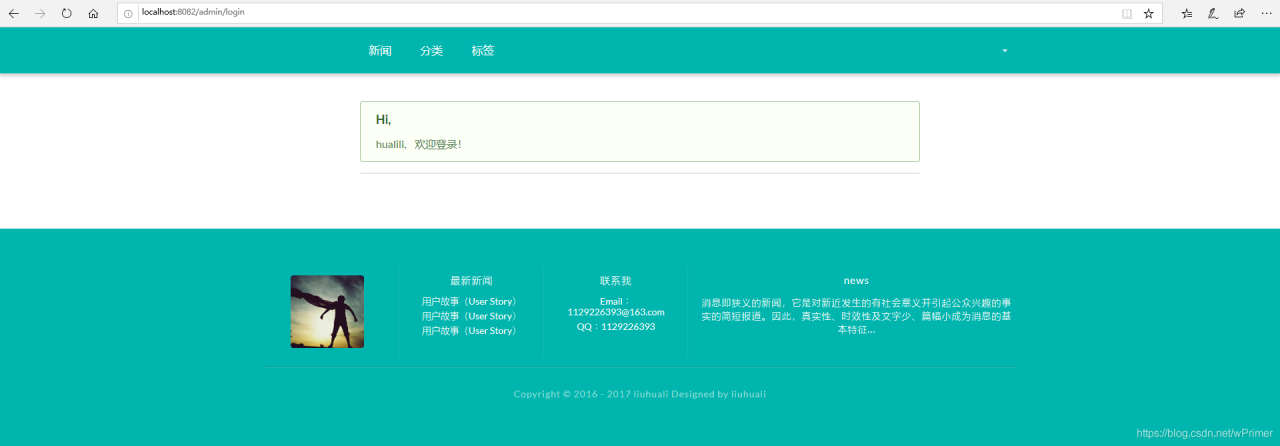Viewport: 1280px width, 446px height.
Task: Open the second 用户故事（User Story） footer link
Action: click(x=471, y=316)
